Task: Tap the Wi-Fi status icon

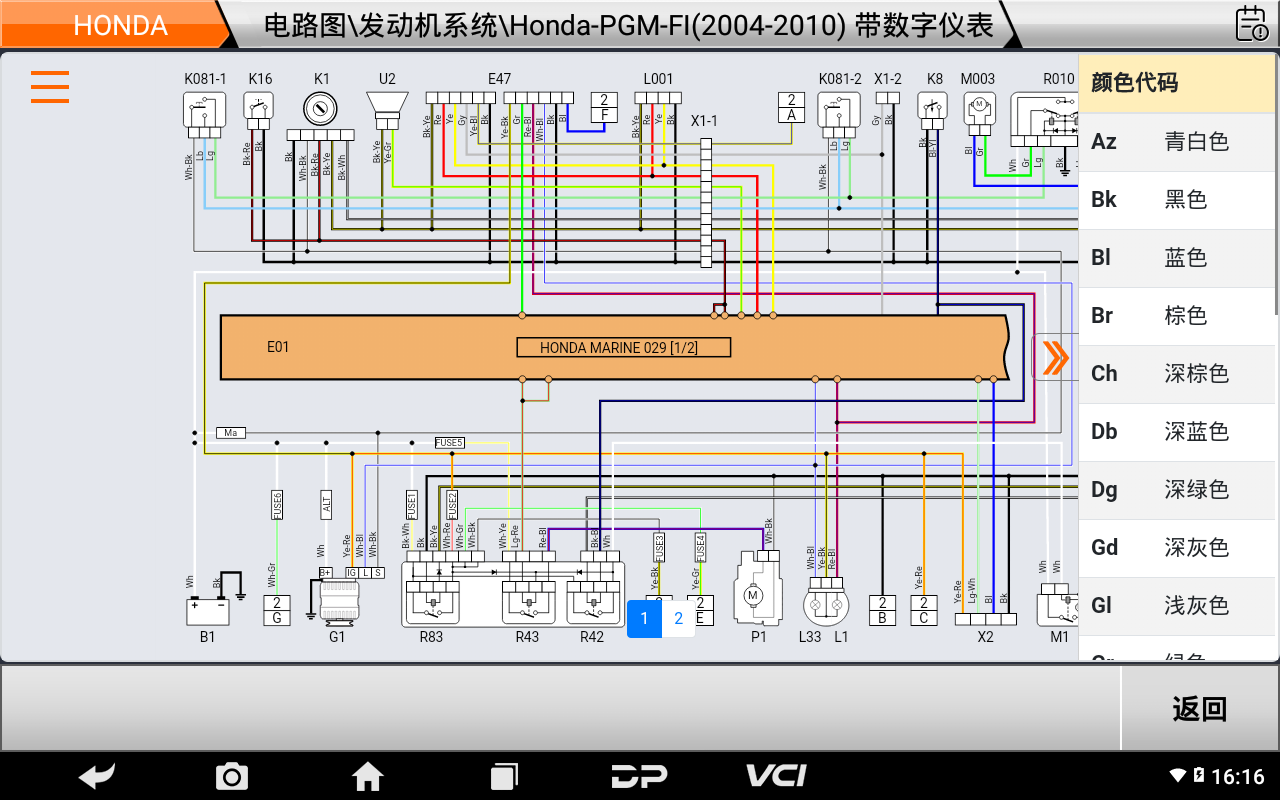Action: (x=1179, y=775)
